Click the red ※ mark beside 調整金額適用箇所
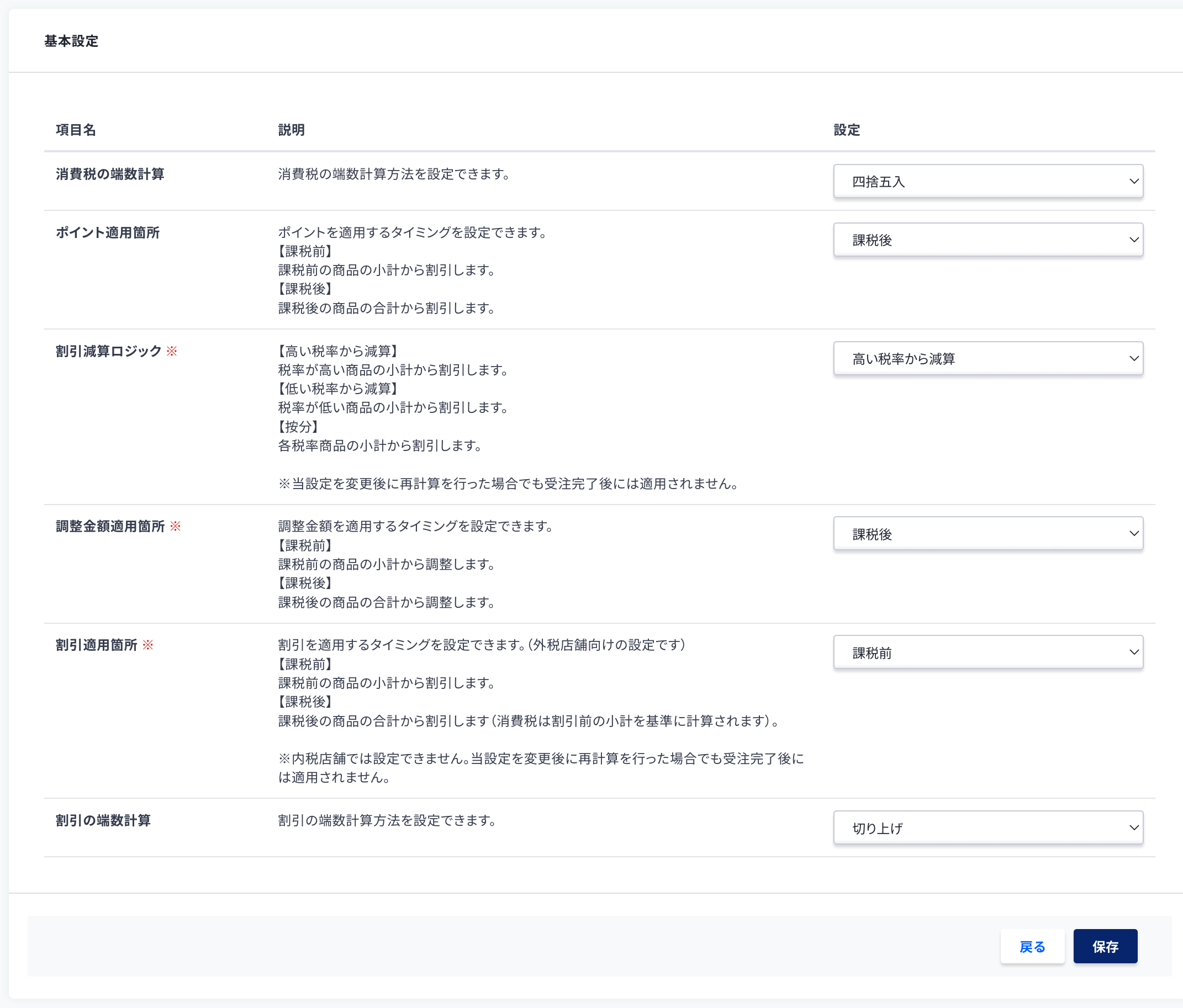 click(x=175, y=526)
